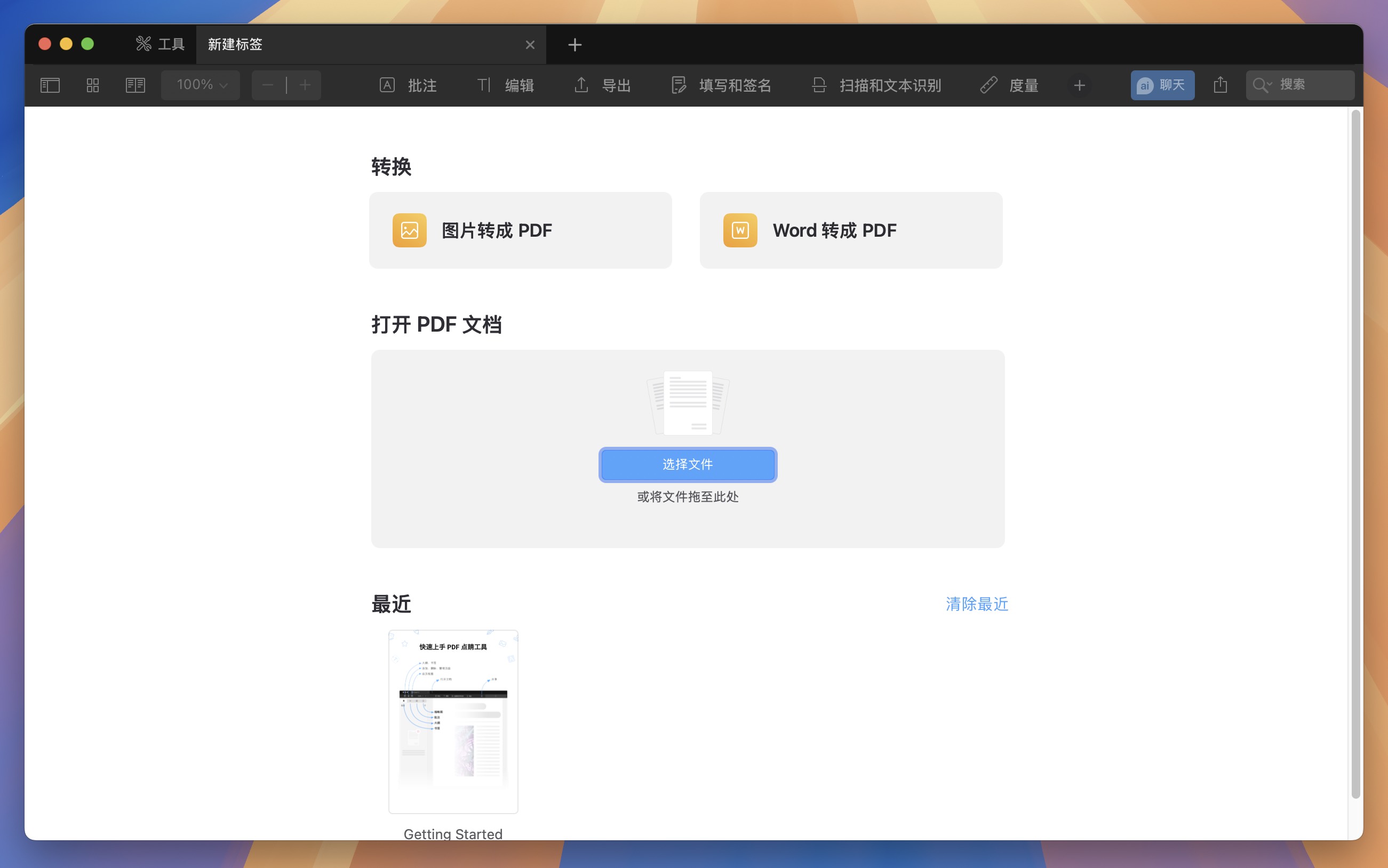The width and height of the screenshot is (1388, 868).
Task: Click the Getting Started file name
Action: point(453,833)
